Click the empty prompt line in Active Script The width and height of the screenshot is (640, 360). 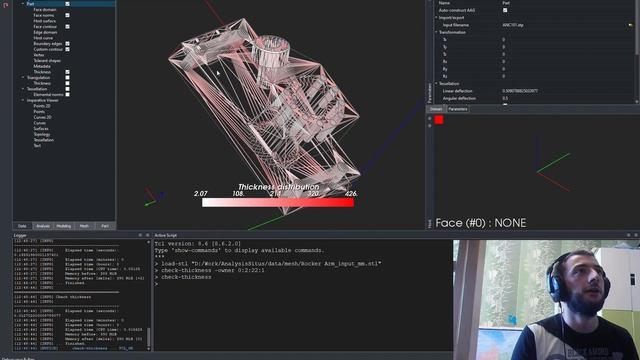tap(303, 284)
